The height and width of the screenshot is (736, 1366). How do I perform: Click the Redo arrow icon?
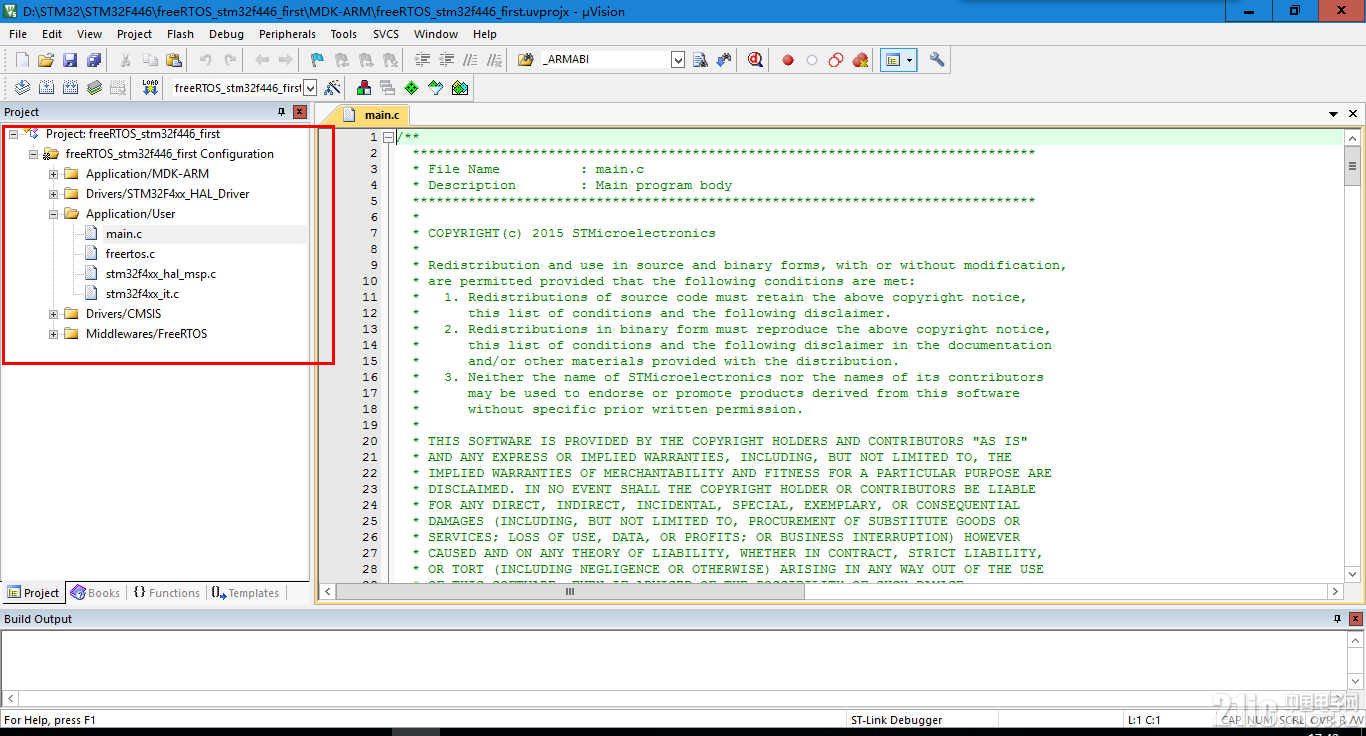point(230,60)
